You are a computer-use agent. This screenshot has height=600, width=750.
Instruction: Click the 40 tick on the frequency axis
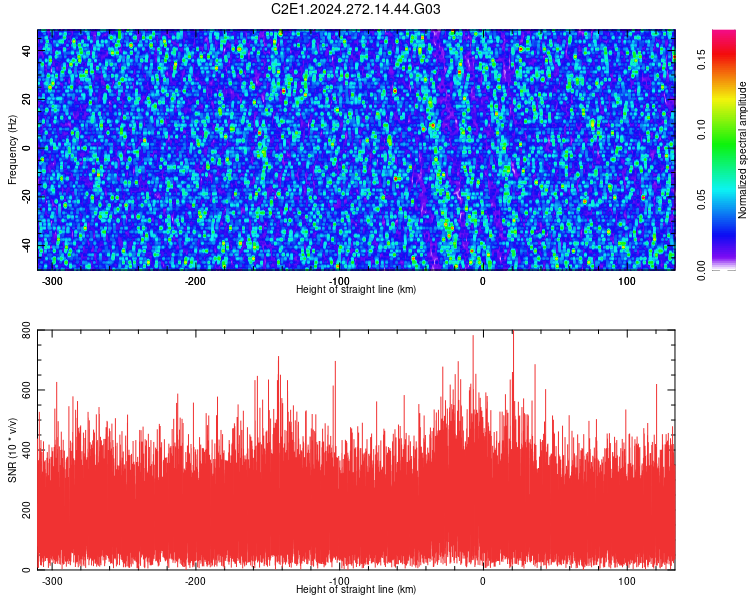coord(26,50)
